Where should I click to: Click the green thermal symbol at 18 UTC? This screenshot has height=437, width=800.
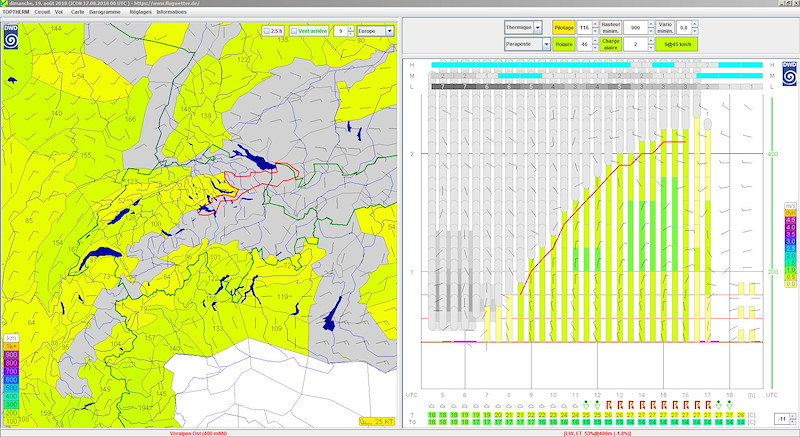tap(730, 405)
